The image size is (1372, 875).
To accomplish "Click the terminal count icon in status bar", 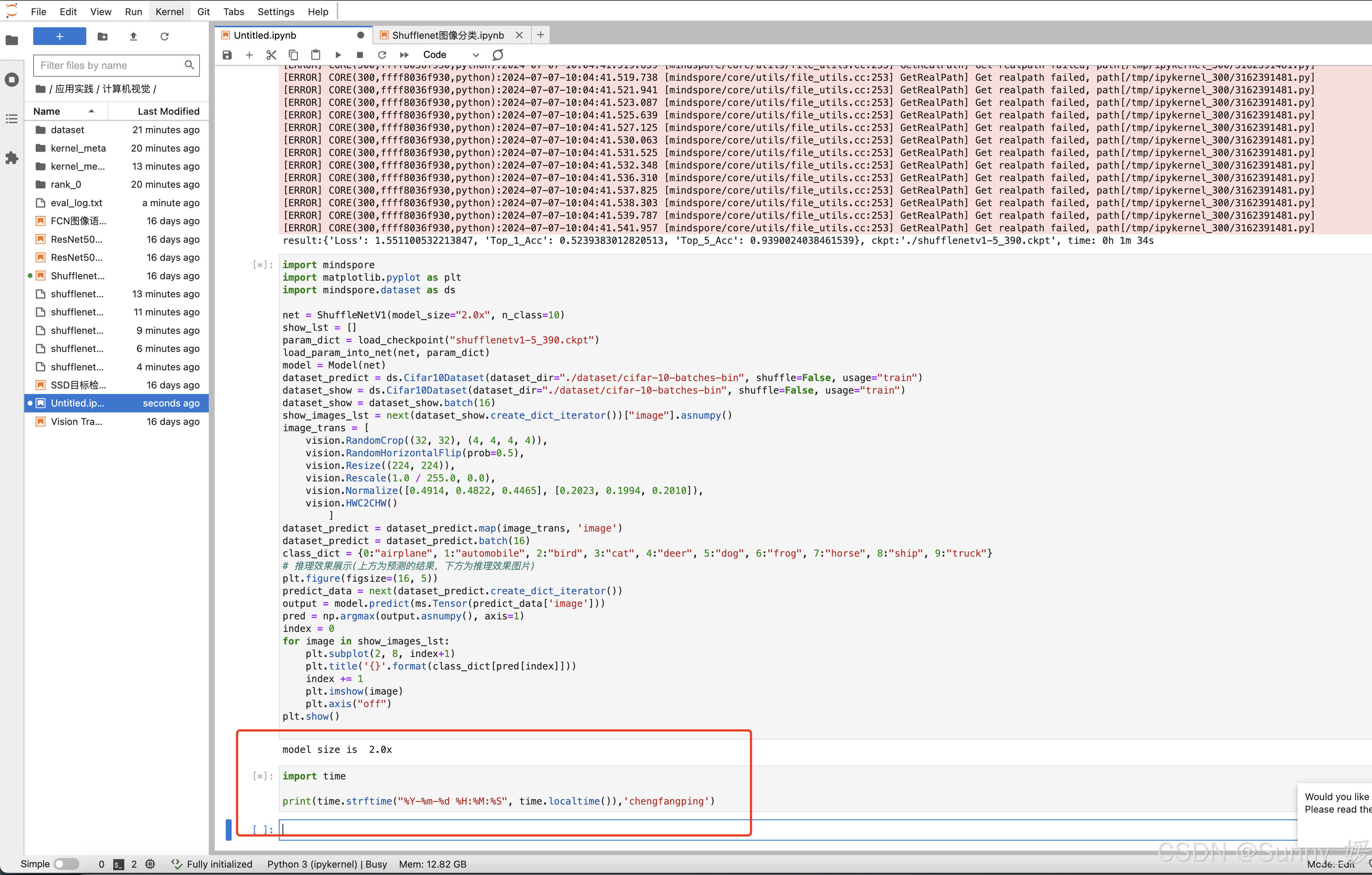I will pos(118,864).
